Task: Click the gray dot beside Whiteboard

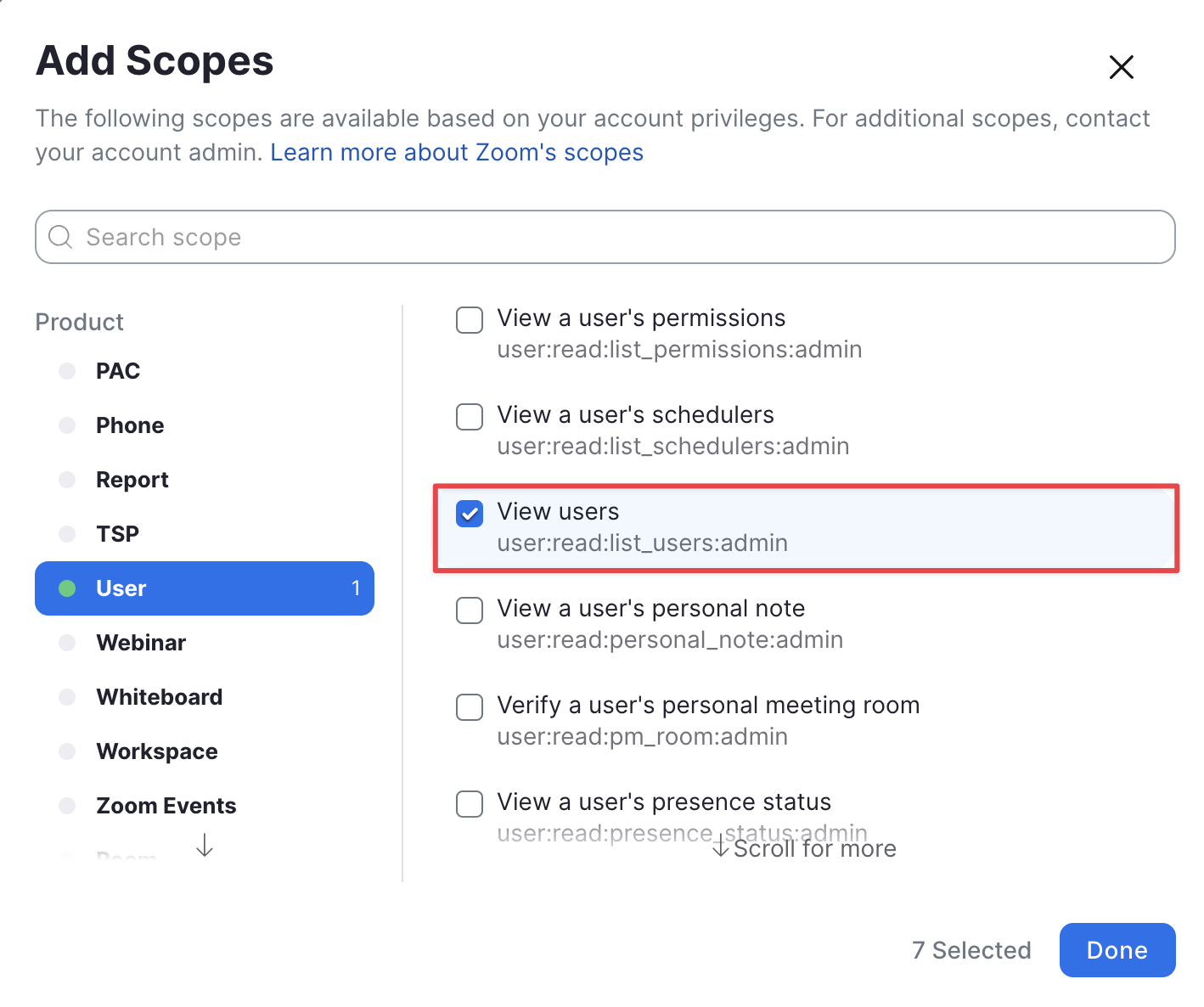Action: (x=67, y=697)
